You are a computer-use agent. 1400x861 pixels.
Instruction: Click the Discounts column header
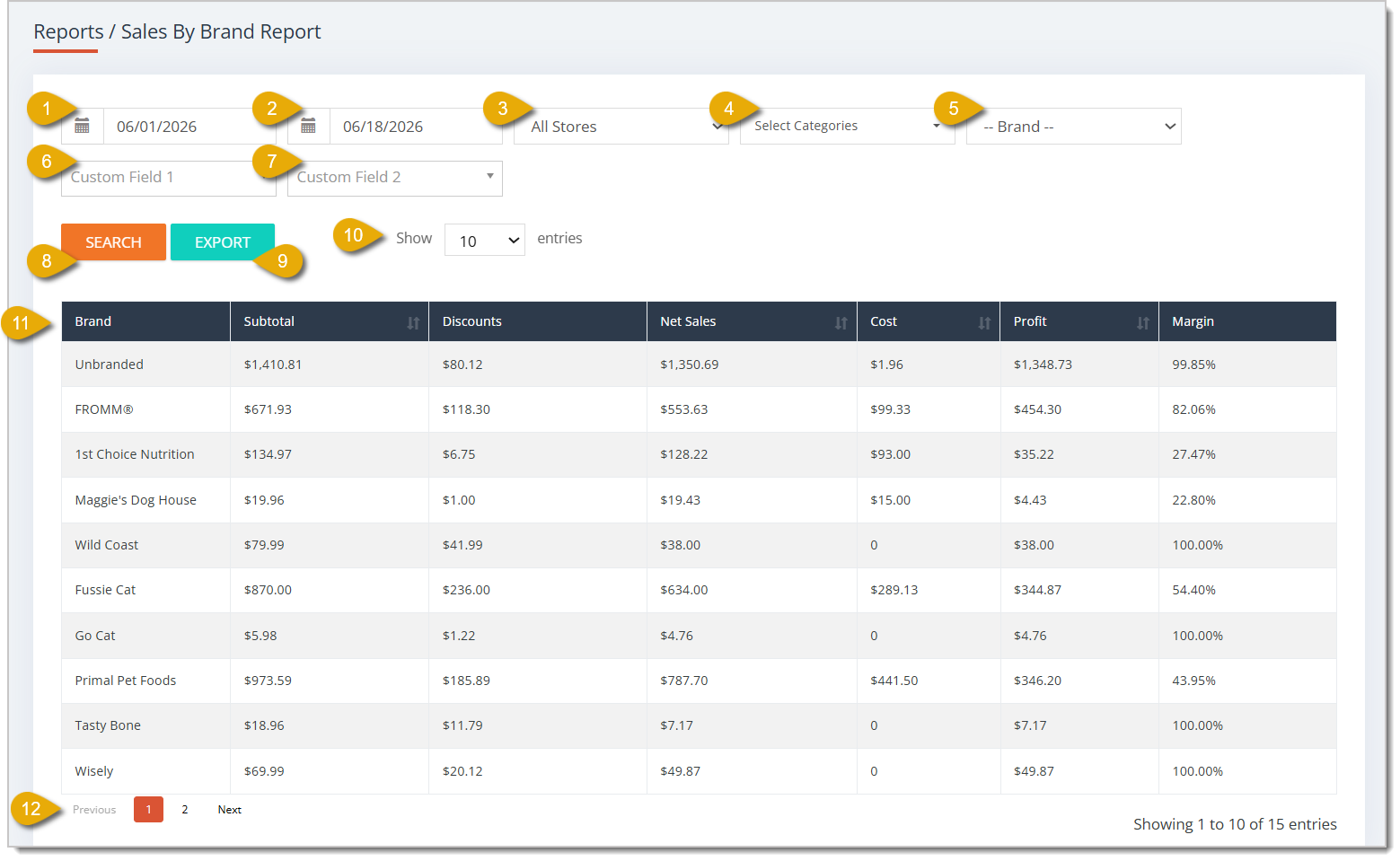(538, 321)
